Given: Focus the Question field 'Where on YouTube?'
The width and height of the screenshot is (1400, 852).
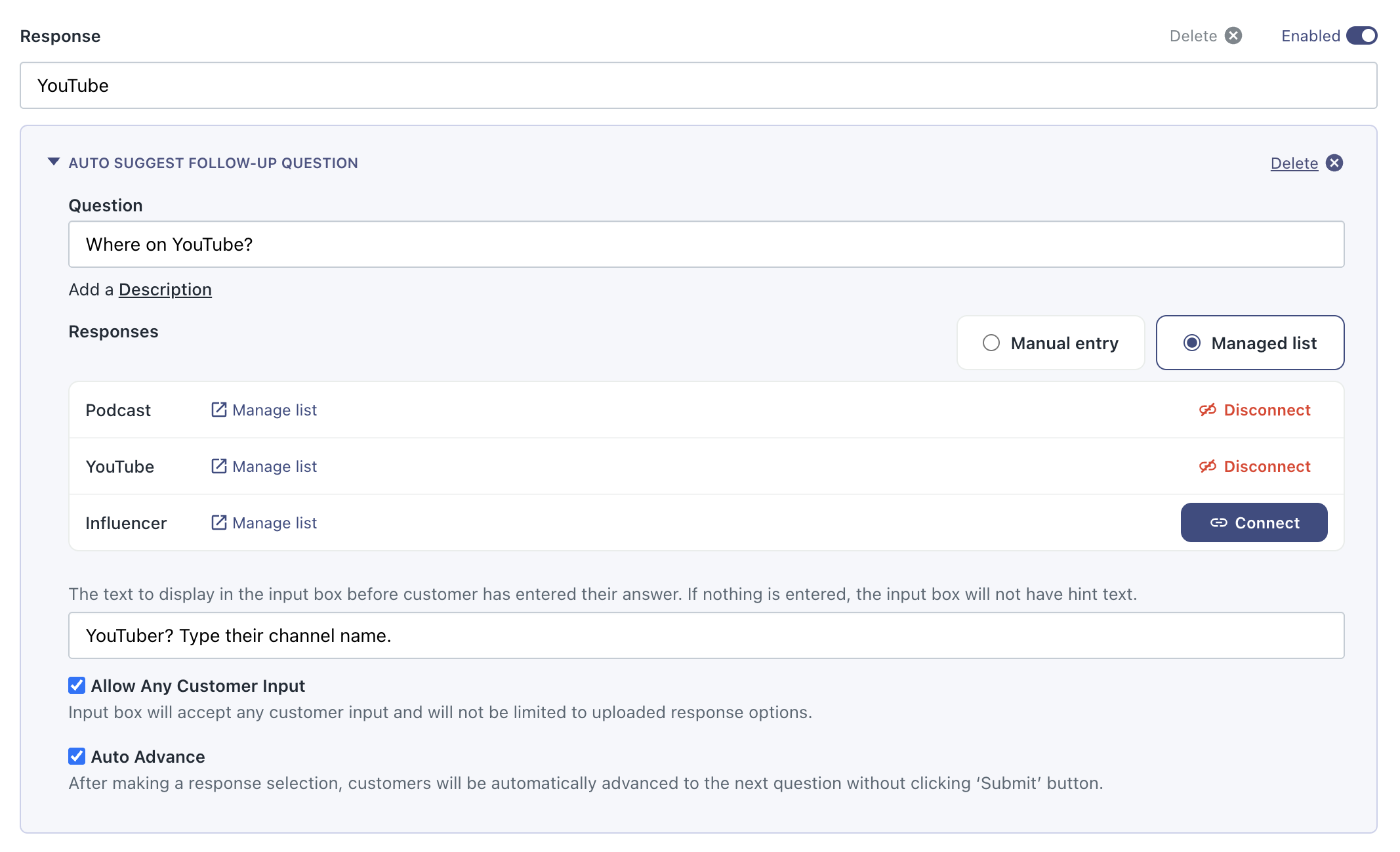Looking at the screenshot, I should [x=707, y=244].
